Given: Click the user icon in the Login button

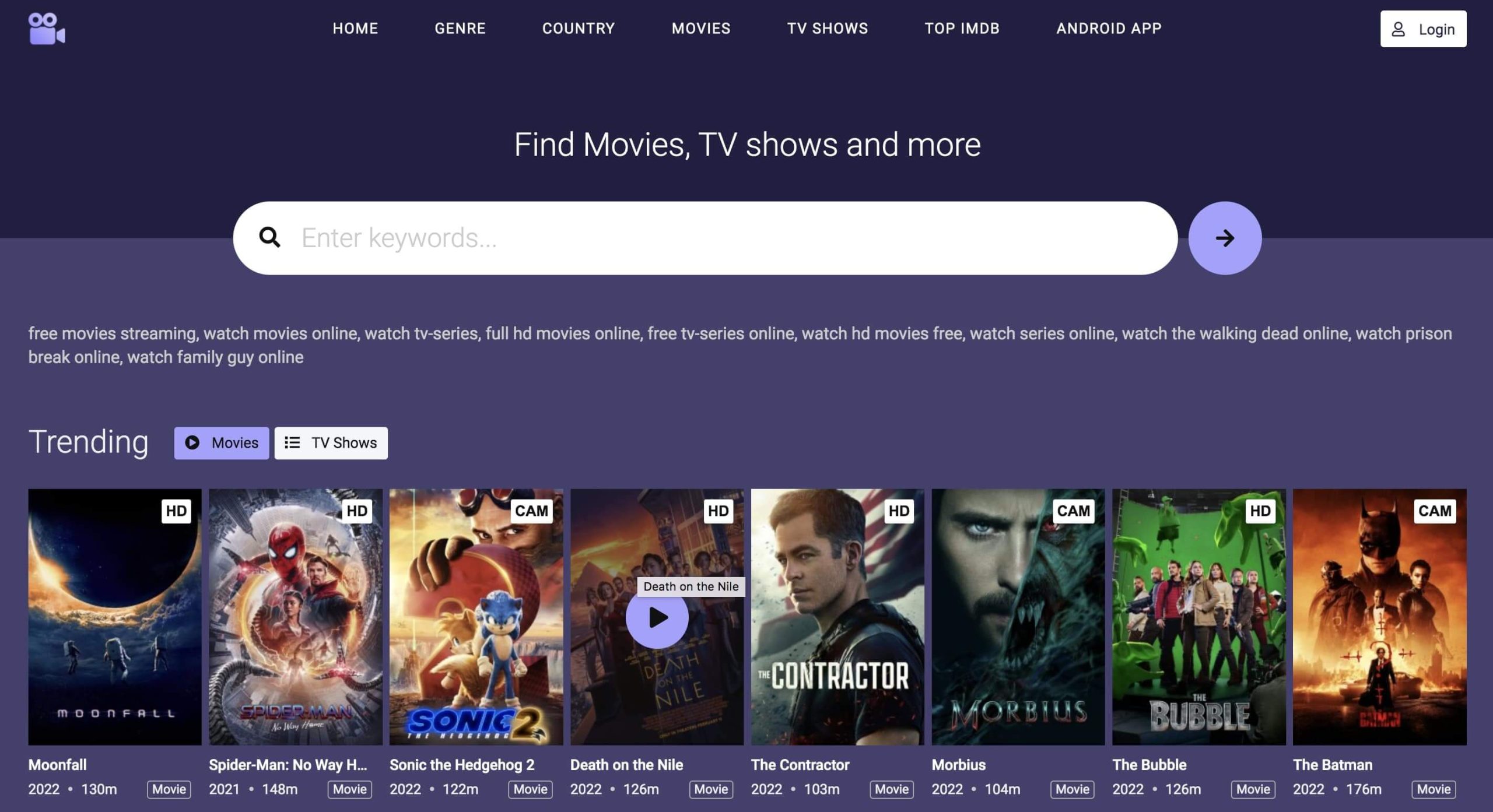Looking at the screenshot, I should tap(1399, 28).
